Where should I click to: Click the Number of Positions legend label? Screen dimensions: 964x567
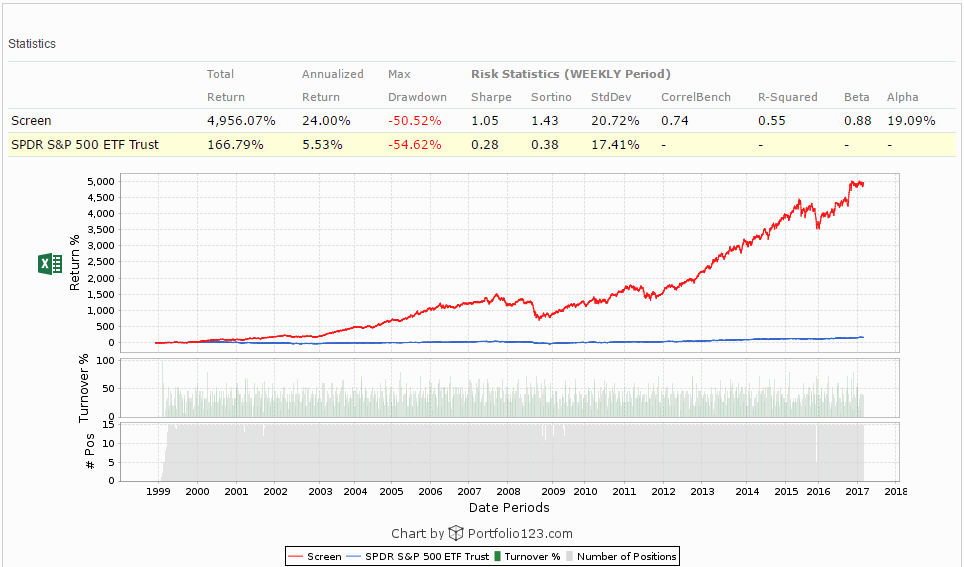(x=626, y=557)
